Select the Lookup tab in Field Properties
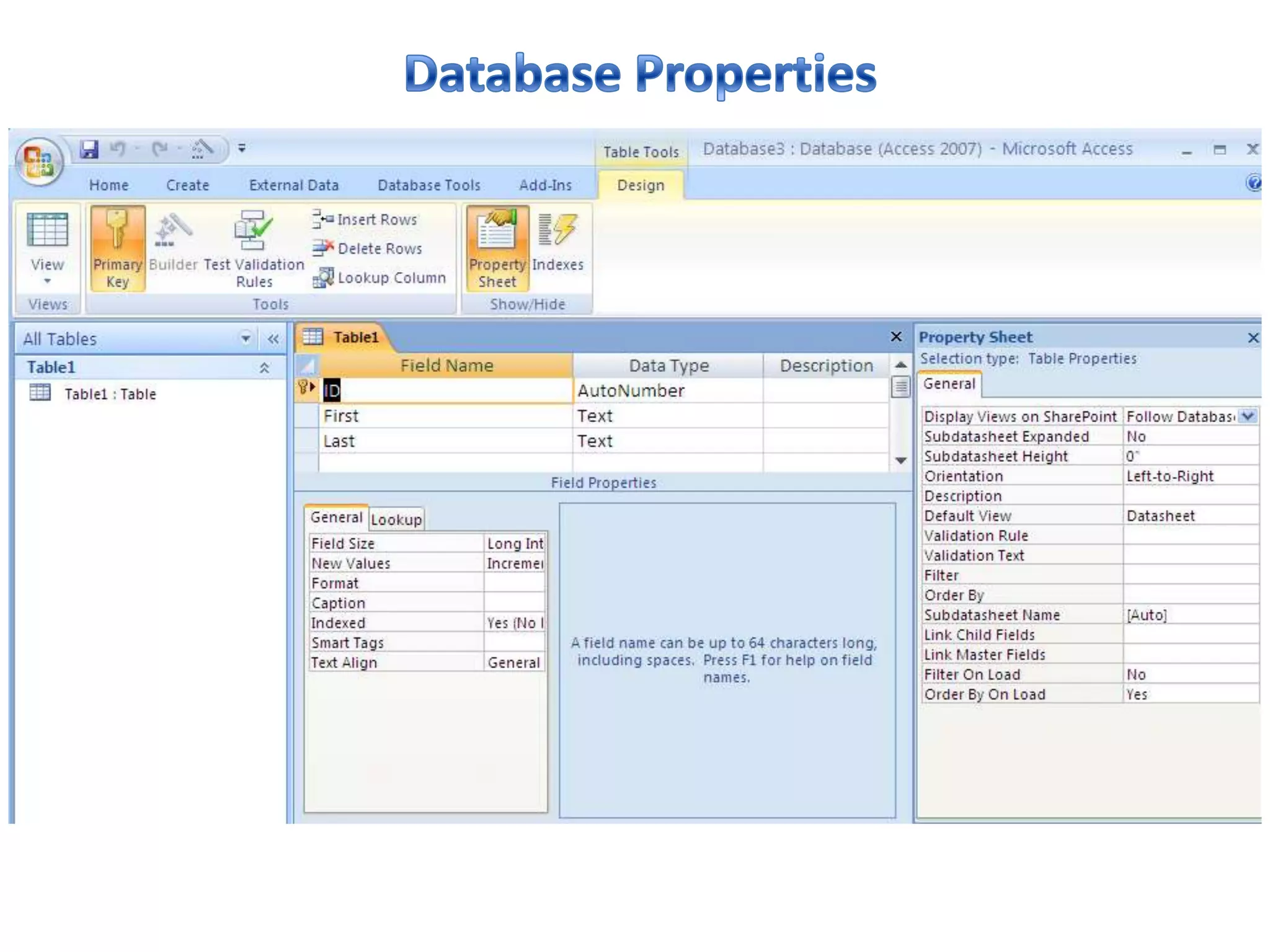Image resolution: width=1270 pixels, height=952 pixels. pyautogui.click(x=396, y=519)
